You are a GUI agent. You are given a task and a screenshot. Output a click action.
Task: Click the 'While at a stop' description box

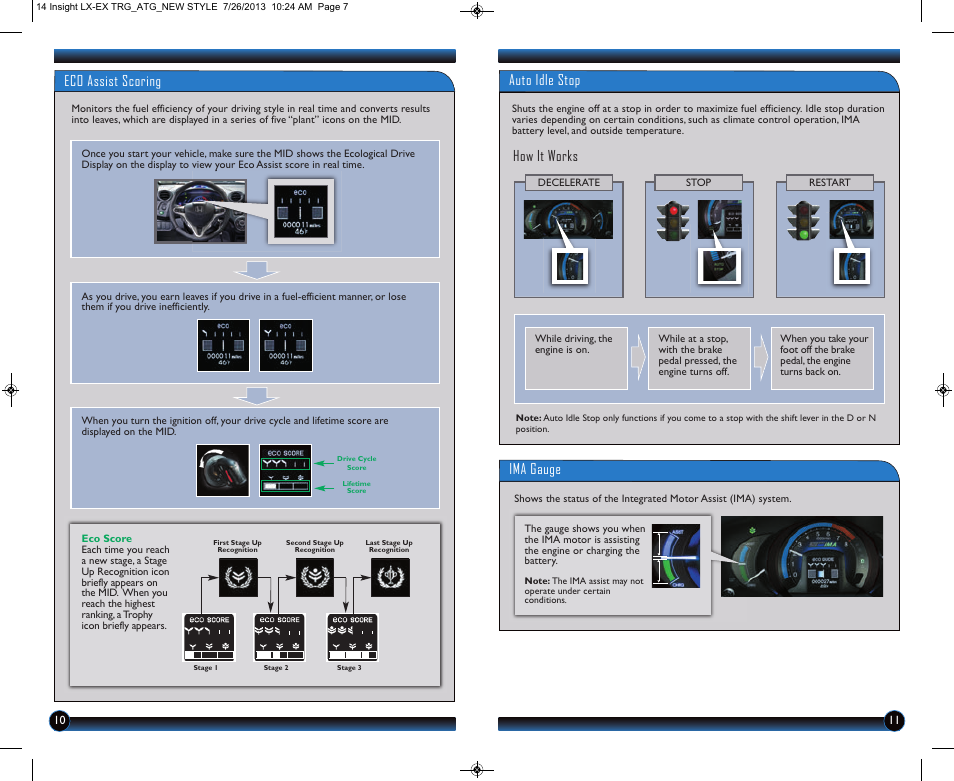coord(699,358)
